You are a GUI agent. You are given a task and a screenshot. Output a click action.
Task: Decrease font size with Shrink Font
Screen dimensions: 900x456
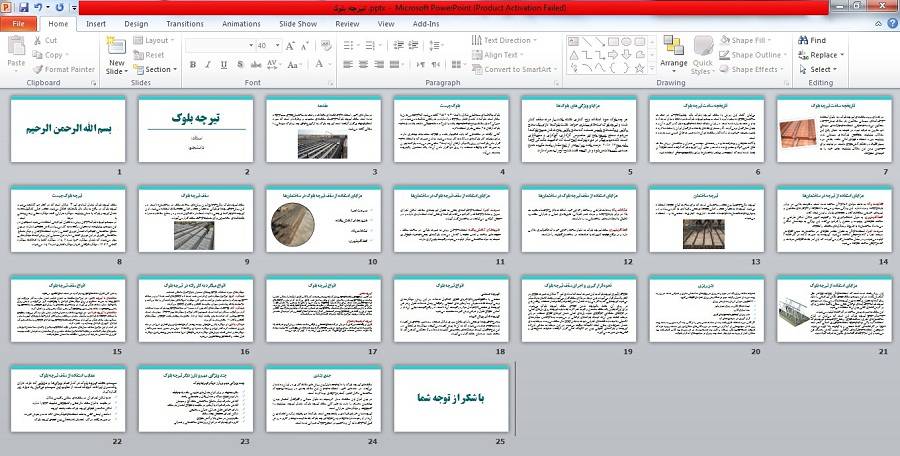(x=305, y=45)
